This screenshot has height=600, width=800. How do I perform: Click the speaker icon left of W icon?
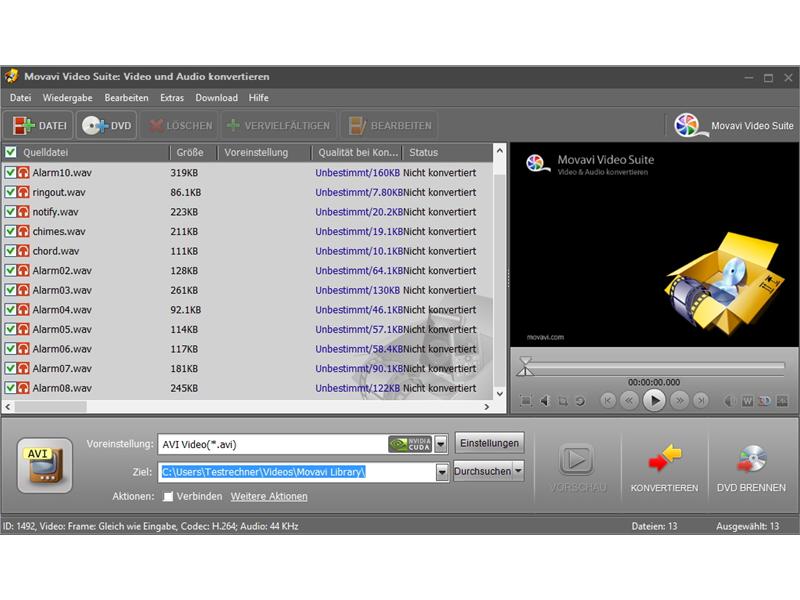(x=730, y=401)
